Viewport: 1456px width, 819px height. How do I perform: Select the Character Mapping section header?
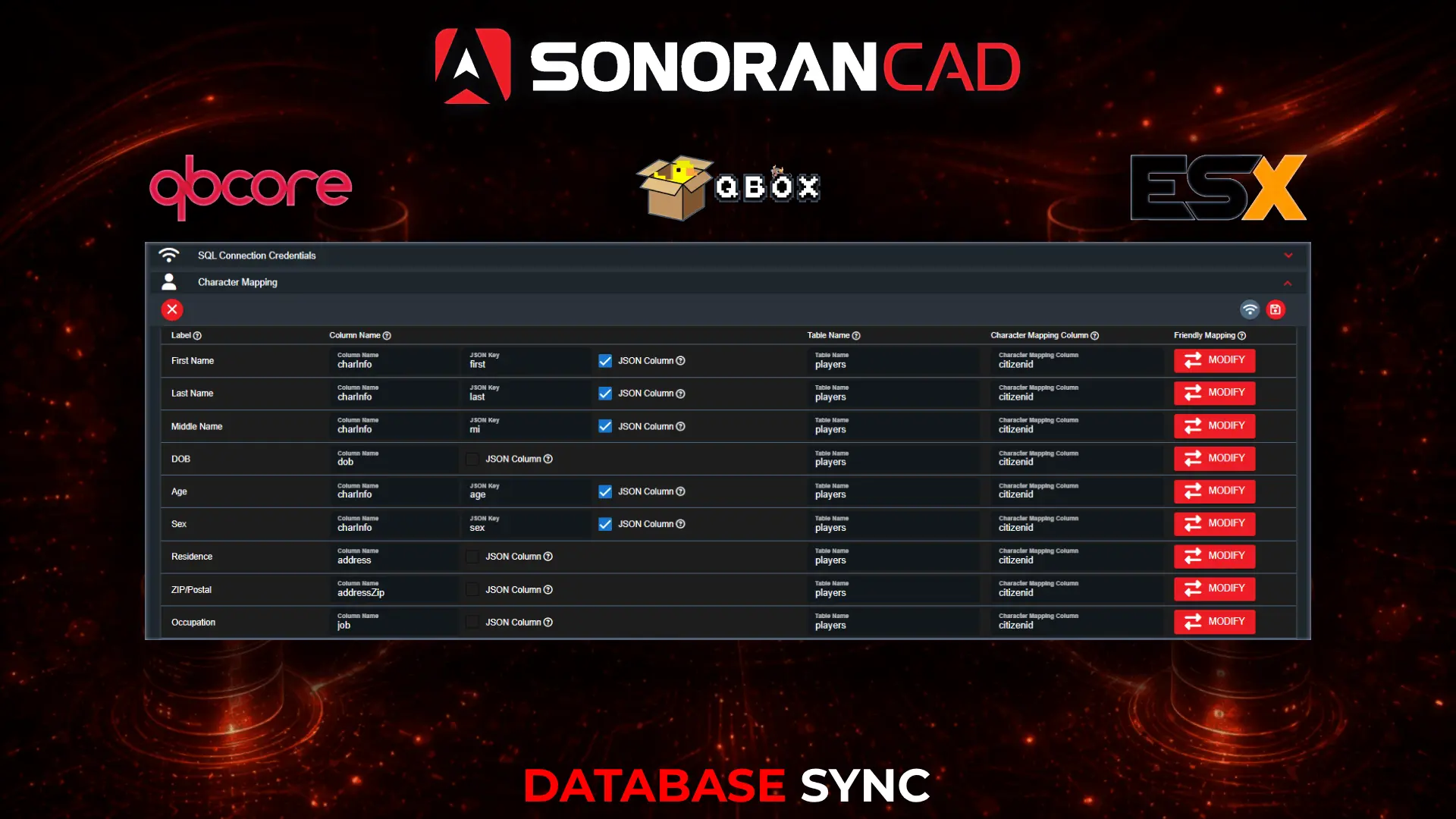[x=728, y=282]
